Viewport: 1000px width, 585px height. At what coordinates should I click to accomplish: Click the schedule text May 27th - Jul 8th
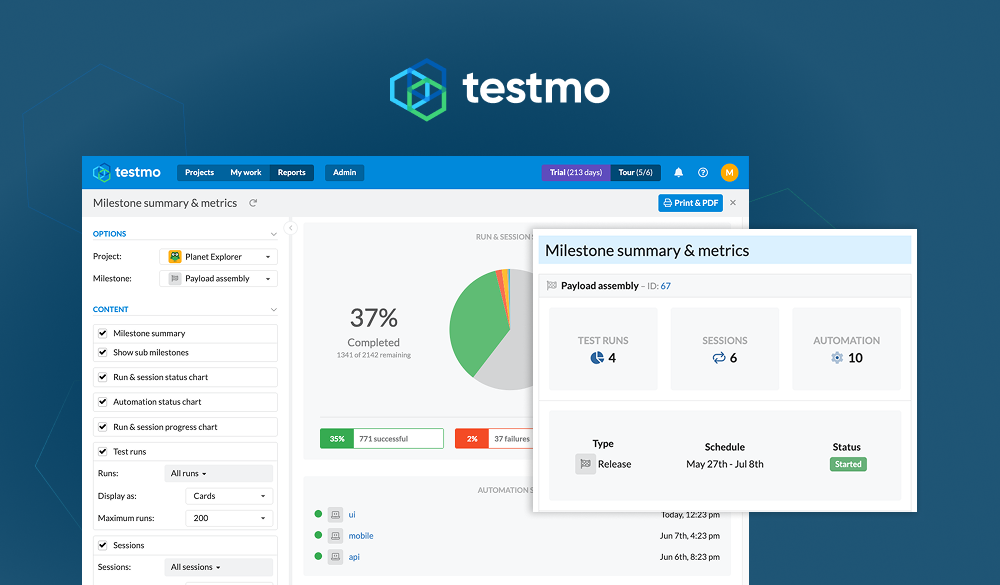click(724, 464)
